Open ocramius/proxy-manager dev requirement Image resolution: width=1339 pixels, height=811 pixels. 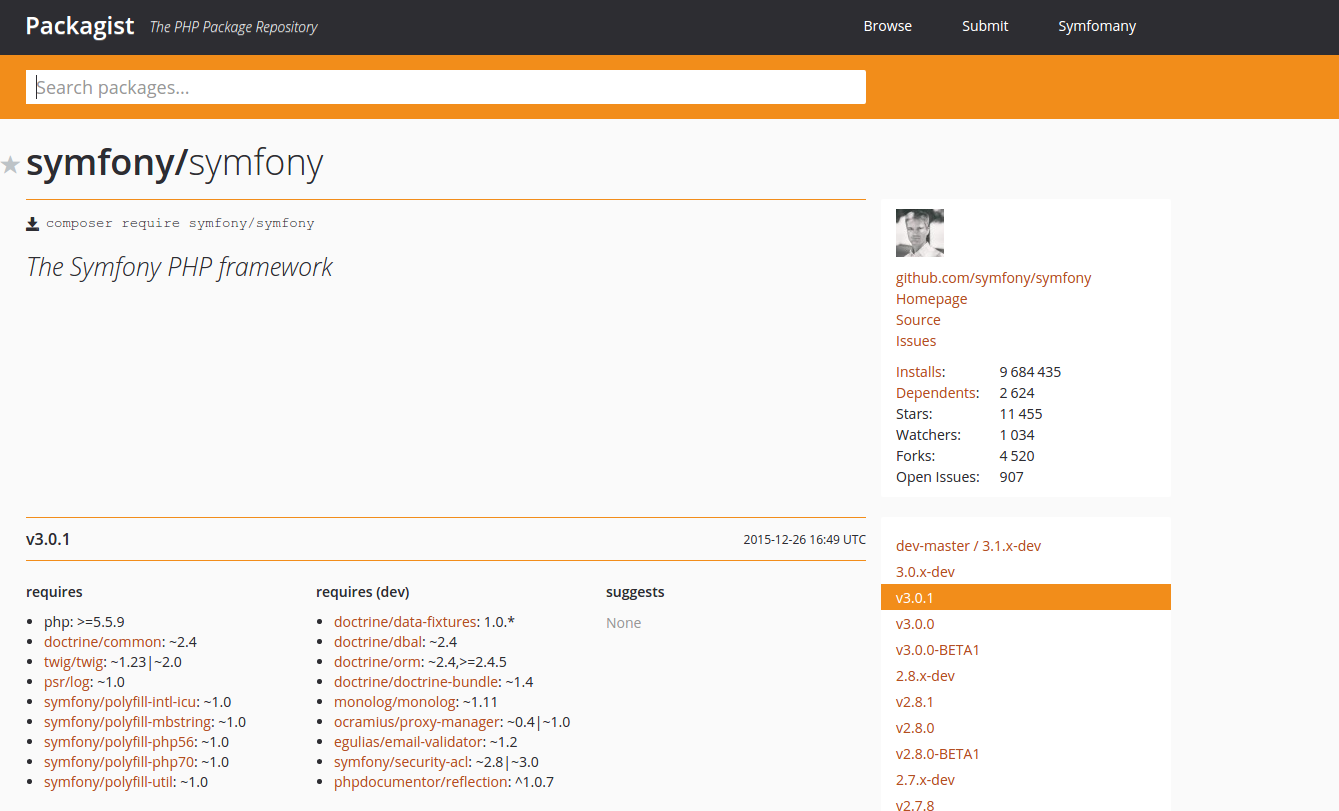(417, 722)
